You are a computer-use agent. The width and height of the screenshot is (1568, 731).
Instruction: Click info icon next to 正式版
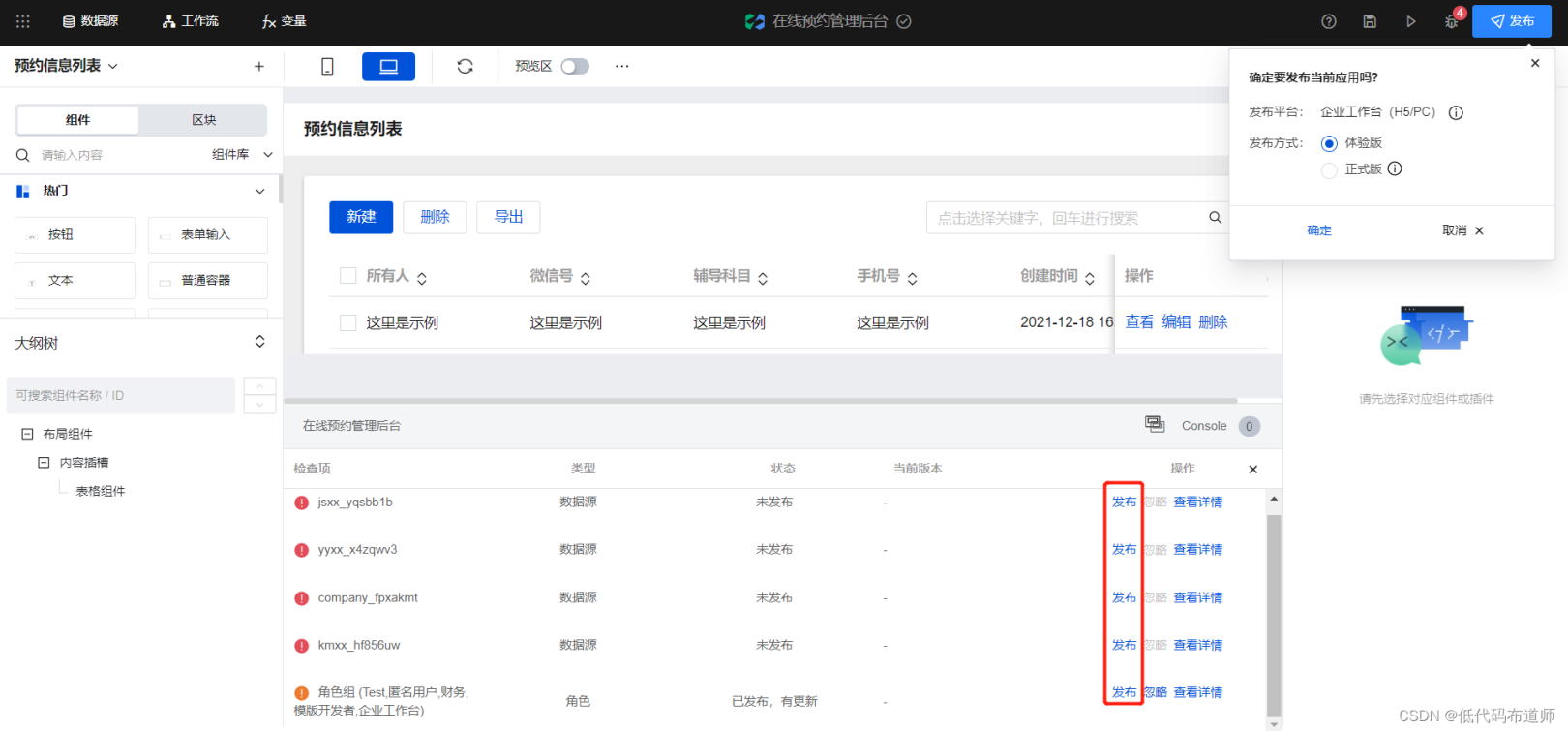point(1395,168)
